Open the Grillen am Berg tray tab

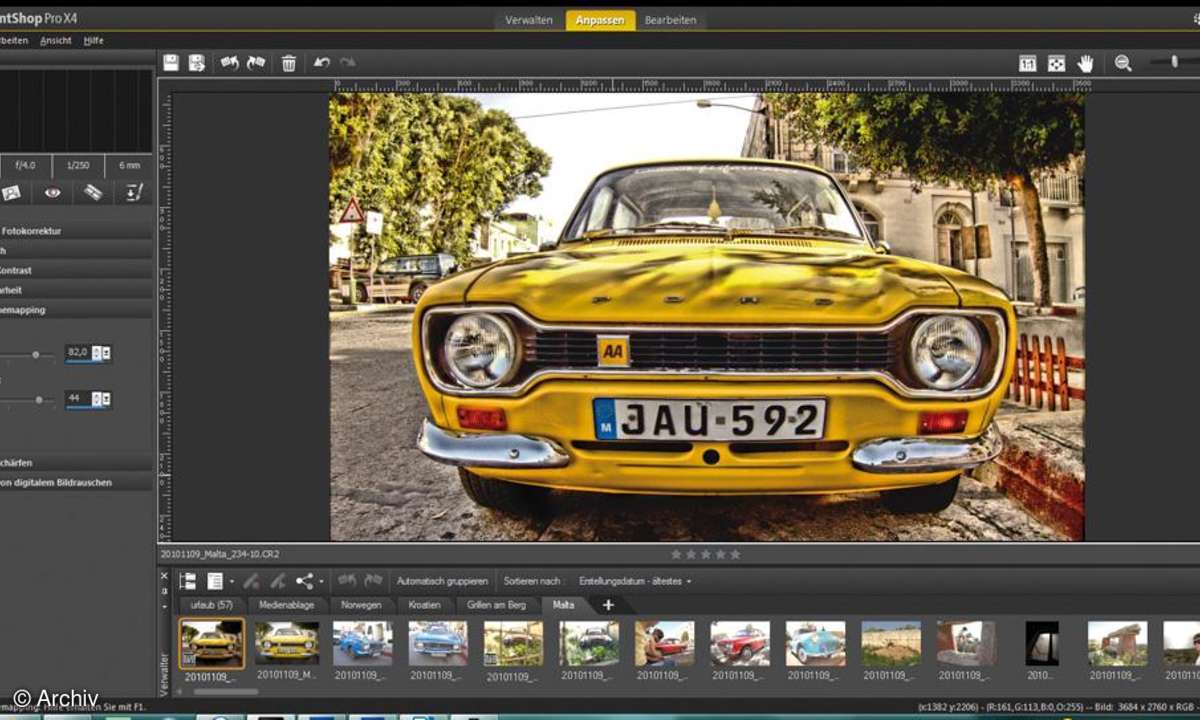(497, 605)
